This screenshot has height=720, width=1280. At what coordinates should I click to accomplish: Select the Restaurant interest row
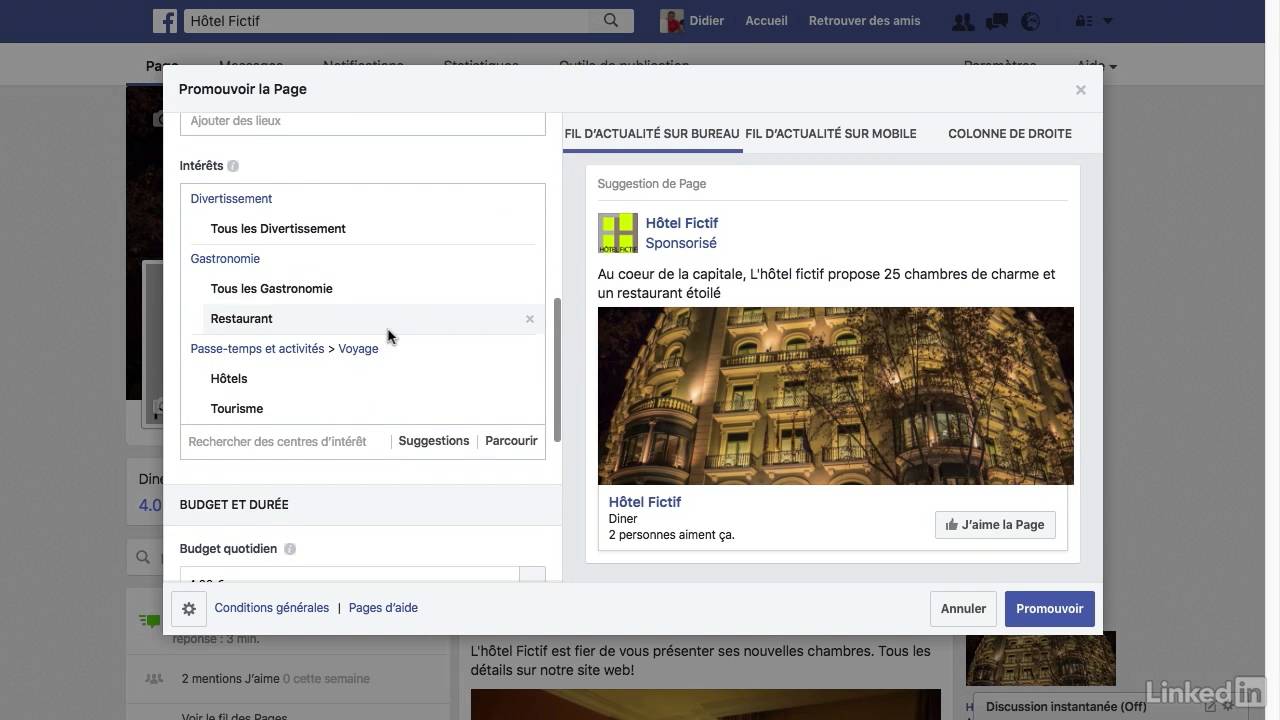[372, 319]
